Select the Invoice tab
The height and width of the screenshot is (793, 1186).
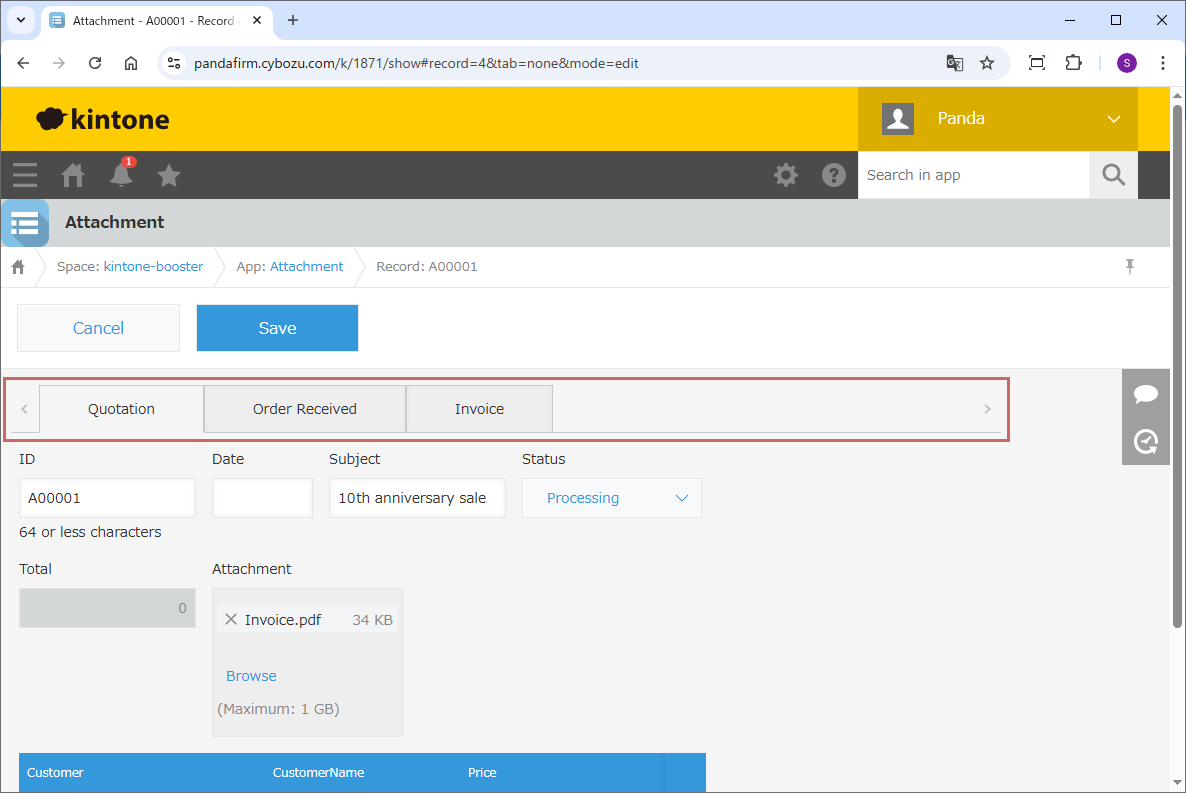coord(479,409)
